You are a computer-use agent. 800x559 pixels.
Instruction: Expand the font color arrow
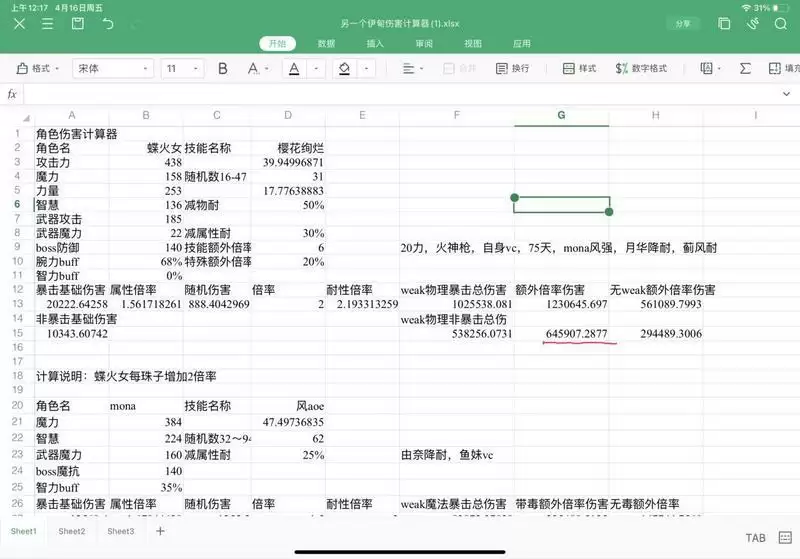pyautogui.click(x=316, y=68)
